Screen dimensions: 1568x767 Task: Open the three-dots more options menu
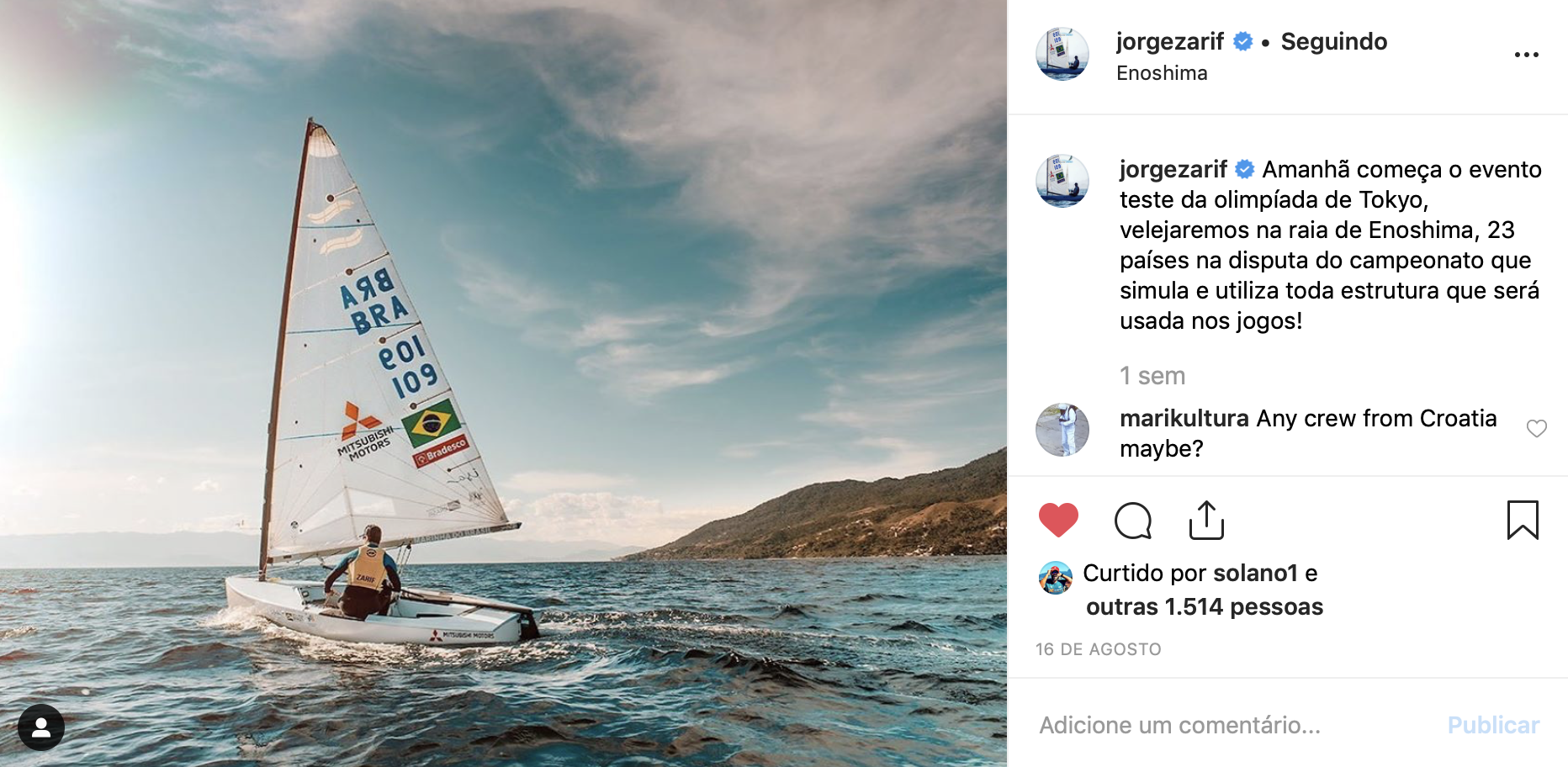pyautogui.click(x=1526, y=55)
